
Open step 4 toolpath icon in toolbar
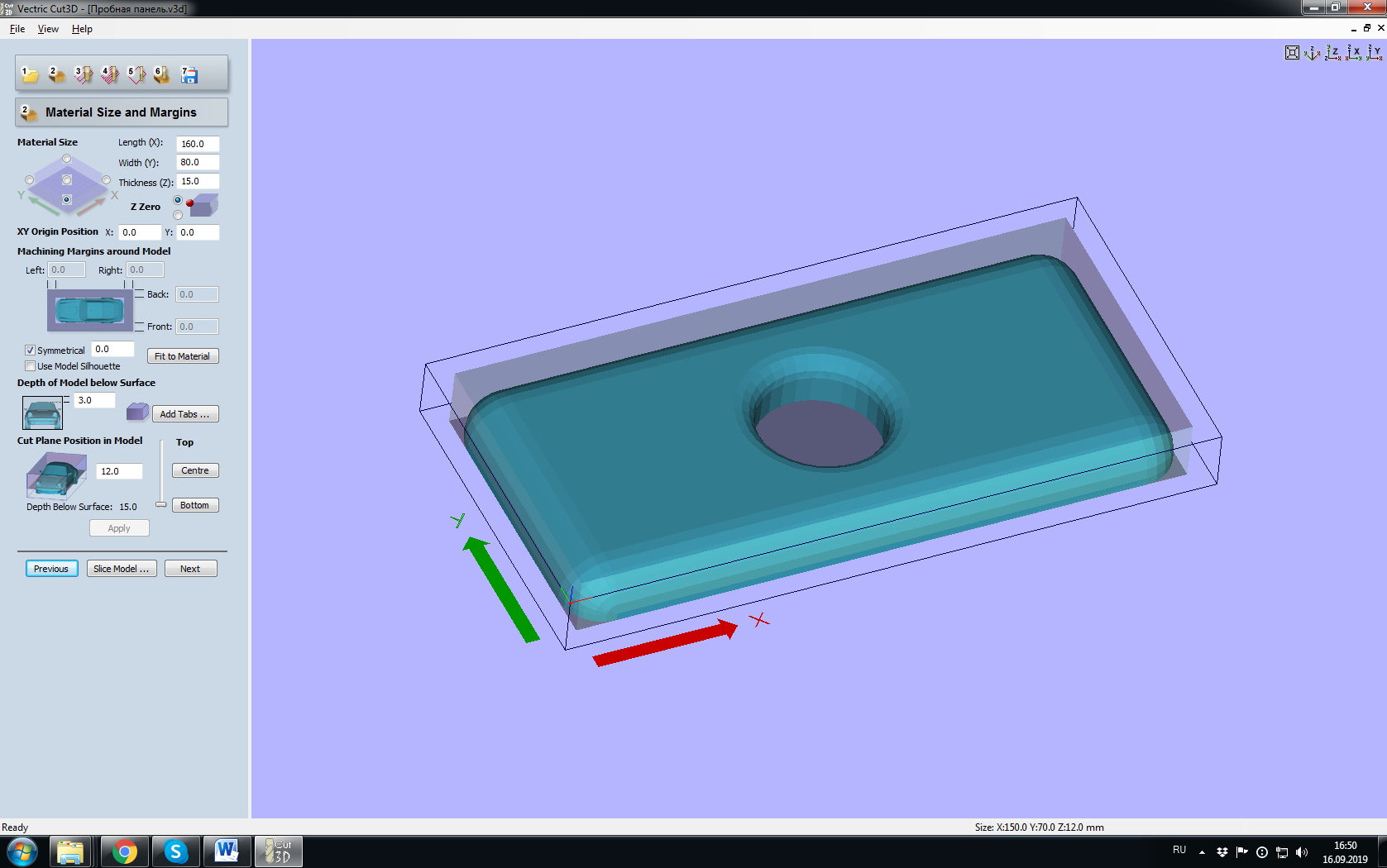(109, 75)
